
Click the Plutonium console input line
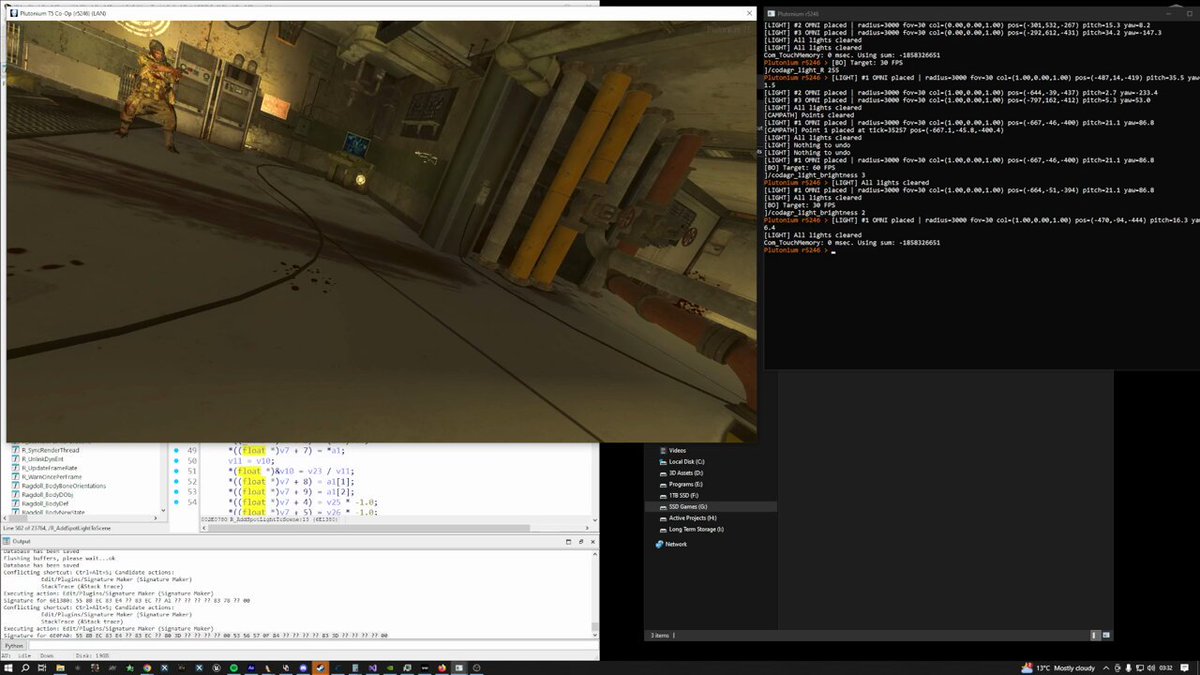(978, 251)
